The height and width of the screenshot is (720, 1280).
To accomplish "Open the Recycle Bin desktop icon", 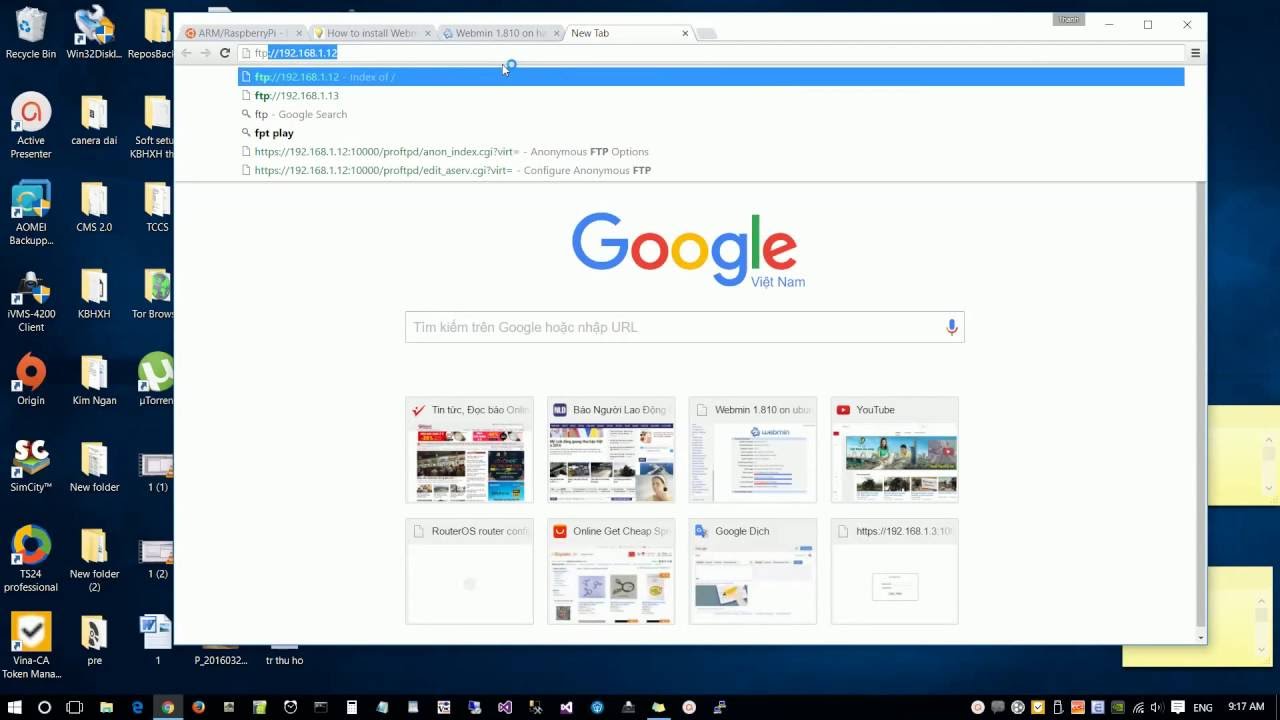I will (x=31, y=33).
